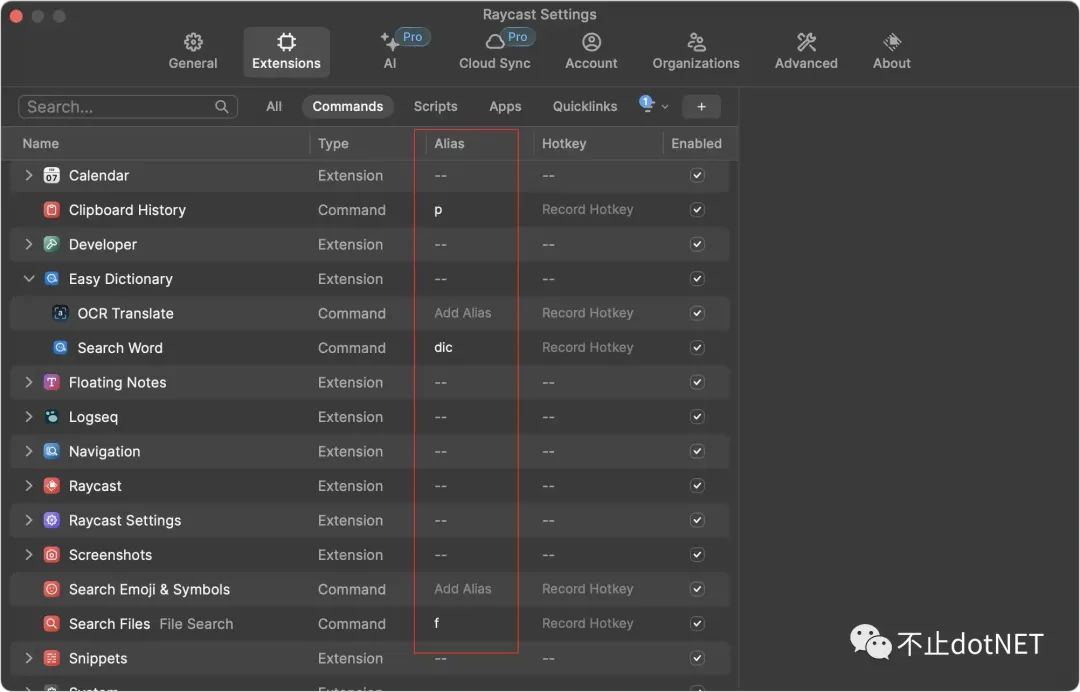Show All extension items filter

[x=274, y=107]
